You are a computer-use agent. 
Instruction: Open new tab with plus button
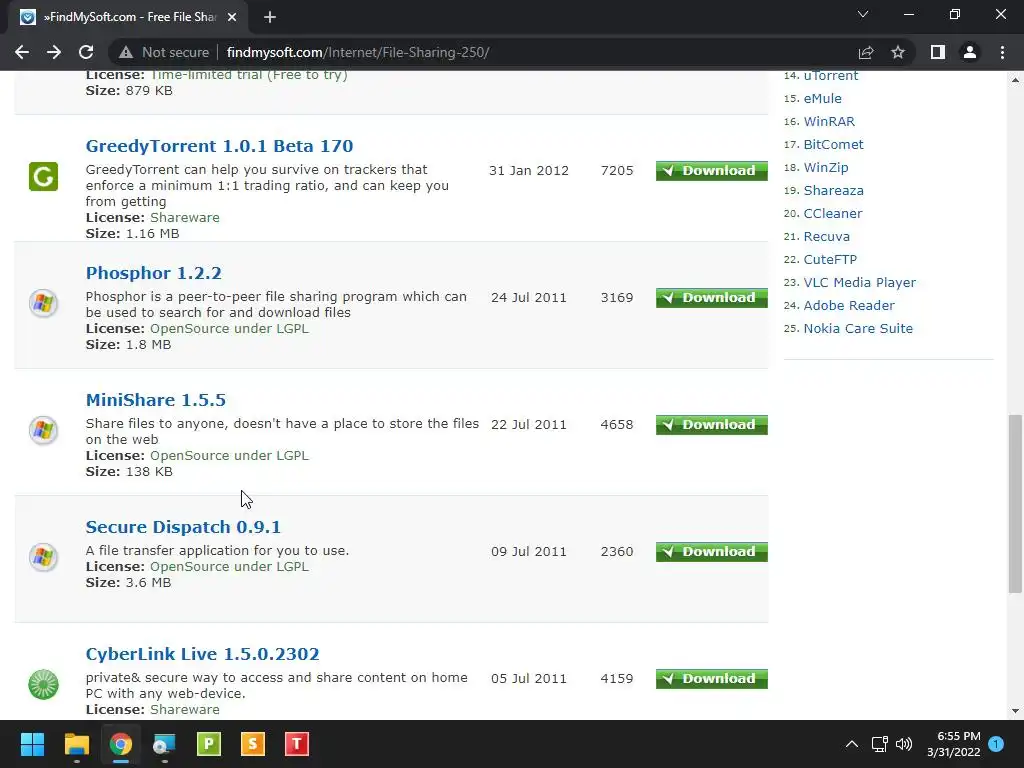coord(270,18)
